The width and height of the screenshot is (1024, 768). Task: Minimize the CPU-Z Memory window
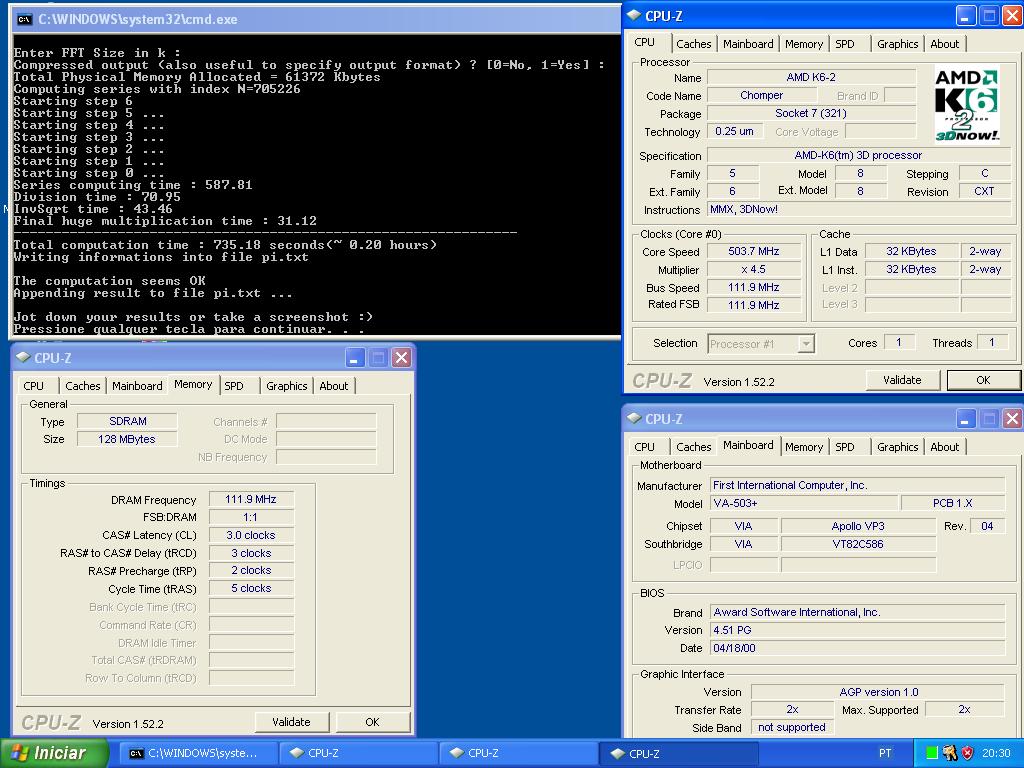355,358
